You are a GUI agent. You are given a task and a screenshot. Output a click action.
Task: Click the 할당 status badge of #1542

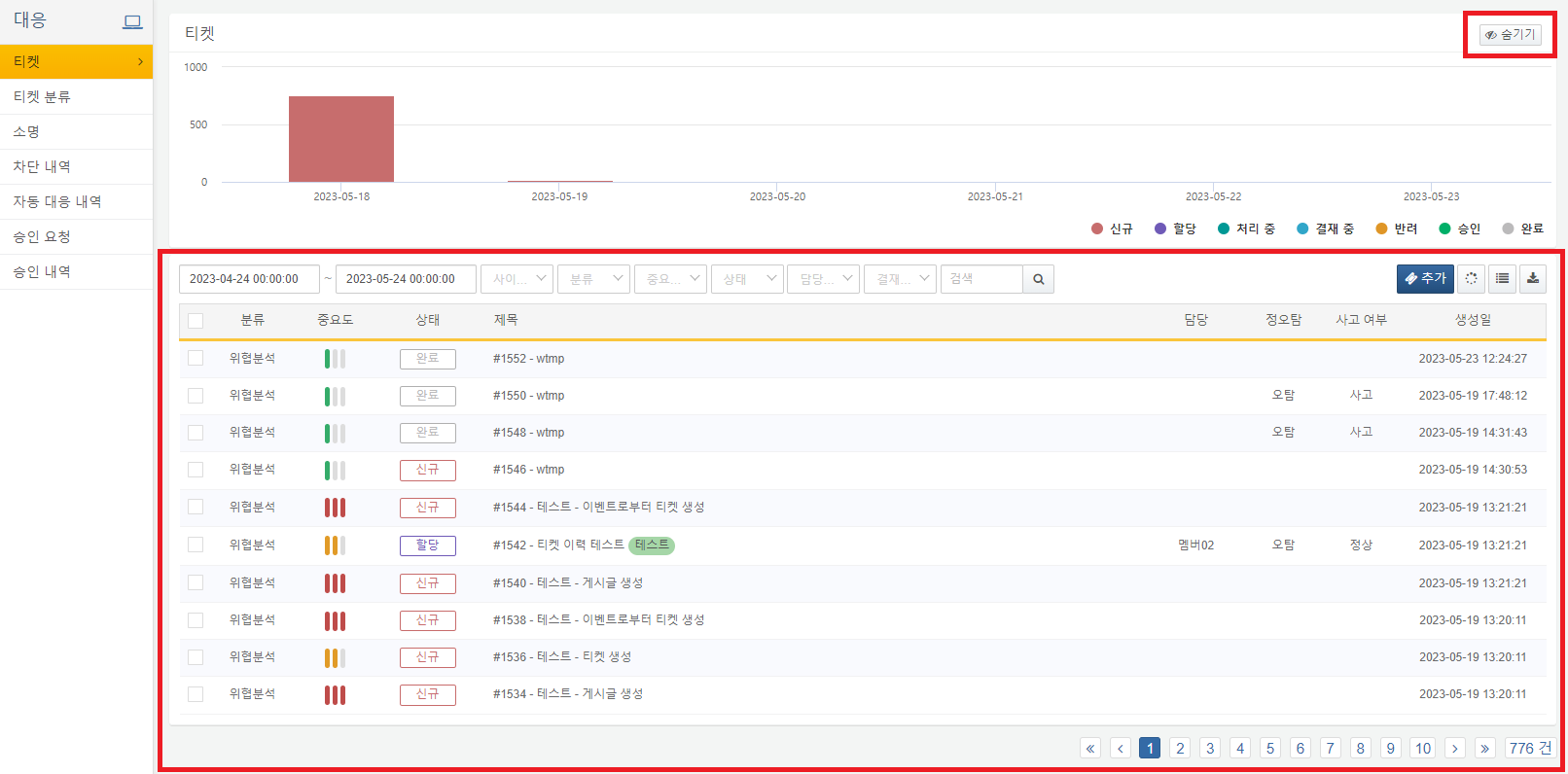pyautogui.click(x=428, y=545)
